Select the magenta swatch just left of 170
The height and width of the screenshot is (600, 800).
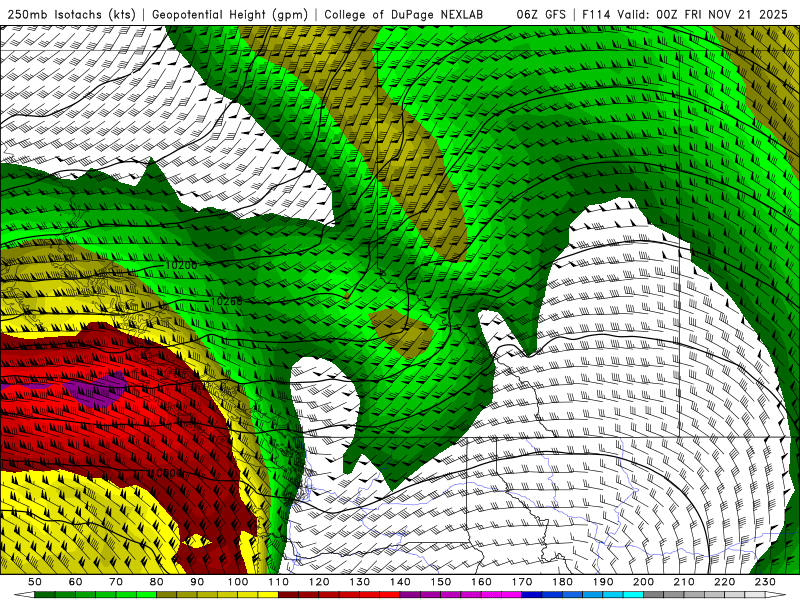(511, 595)
